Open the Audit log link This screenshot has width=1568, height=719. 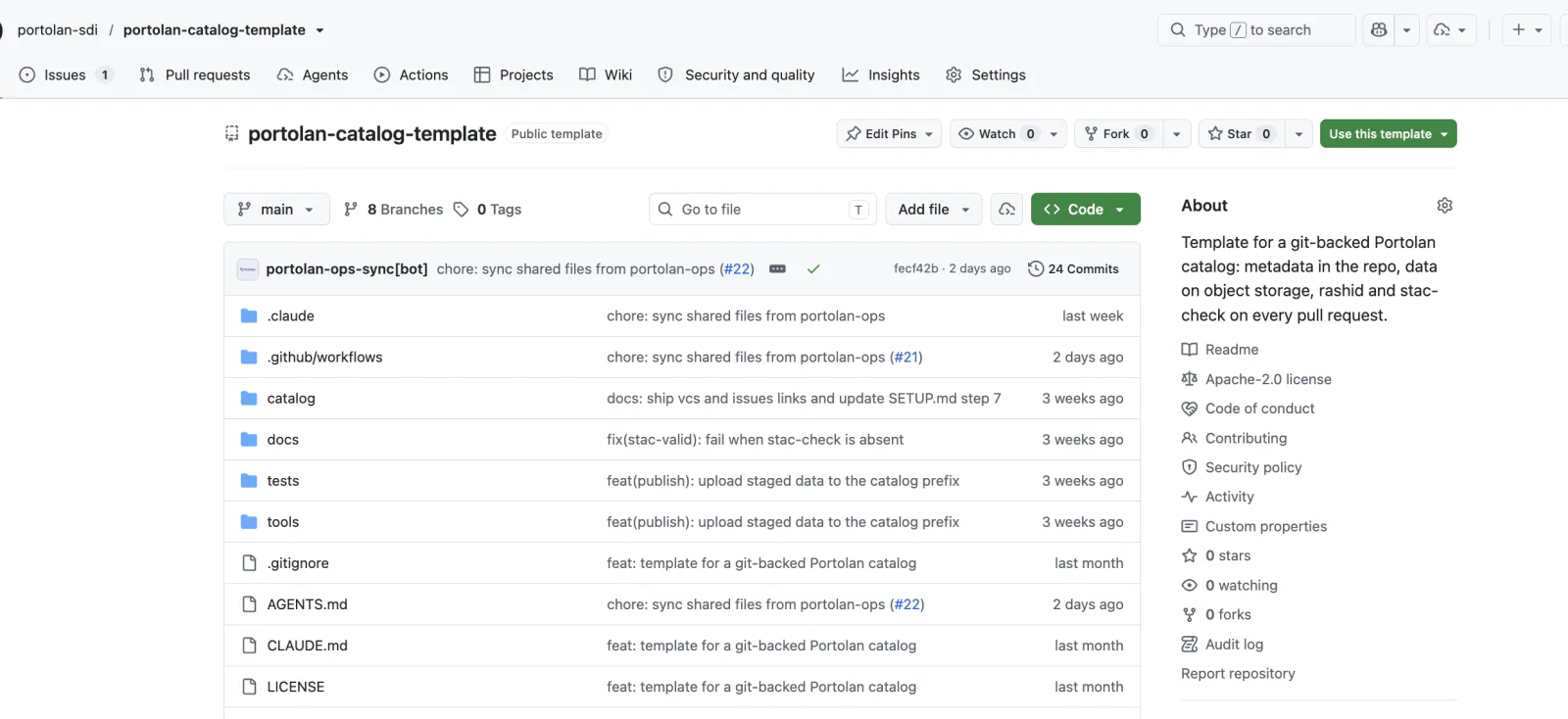[x=1223, y=645]
